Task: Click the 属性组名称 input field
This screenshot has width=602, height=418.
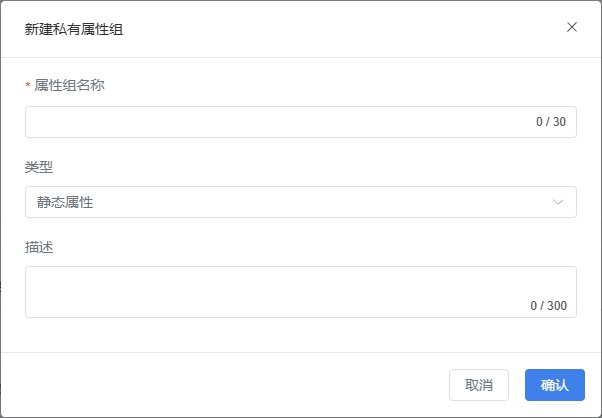Action: tap(270, 122)
